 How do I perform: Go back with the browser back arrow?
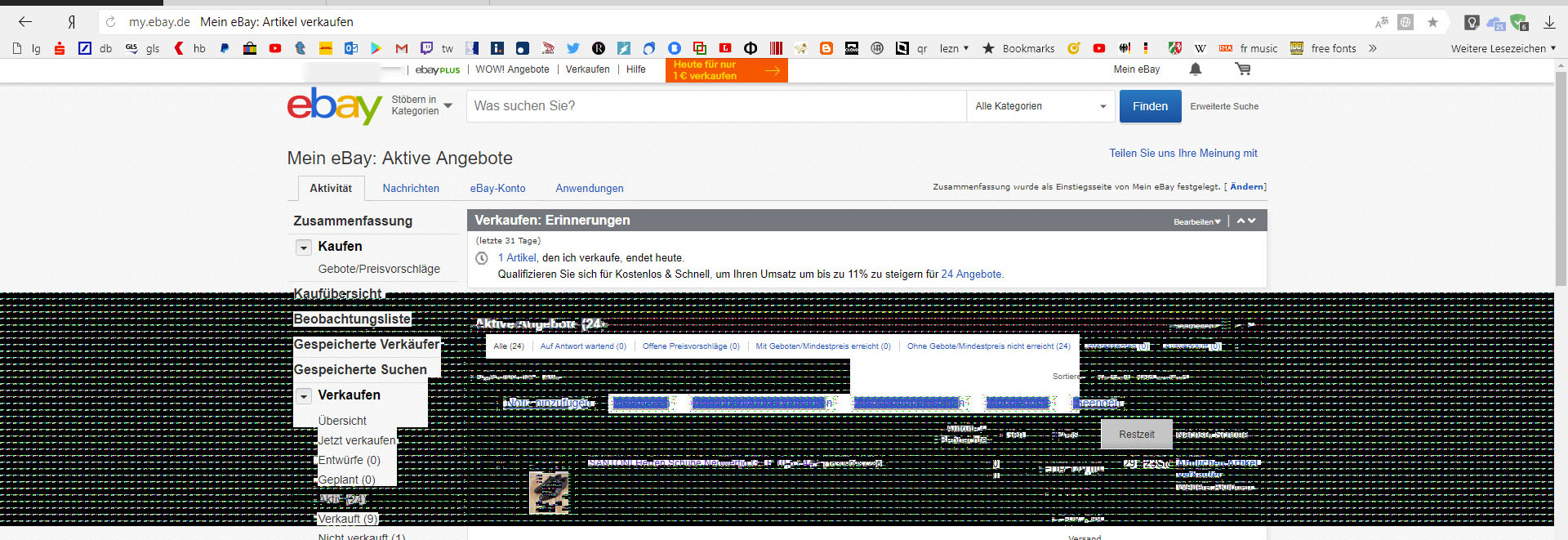coord(25,22)
